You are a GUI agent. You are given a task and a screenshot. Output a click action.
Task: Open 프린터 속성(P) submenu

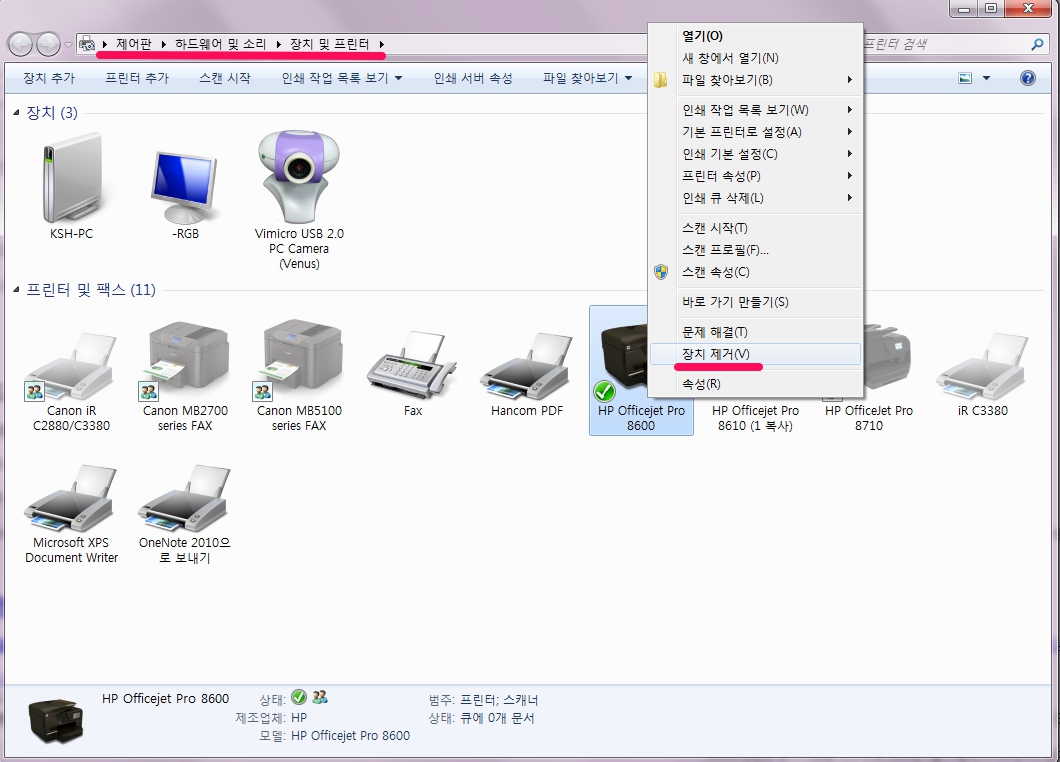coord(755,176)
